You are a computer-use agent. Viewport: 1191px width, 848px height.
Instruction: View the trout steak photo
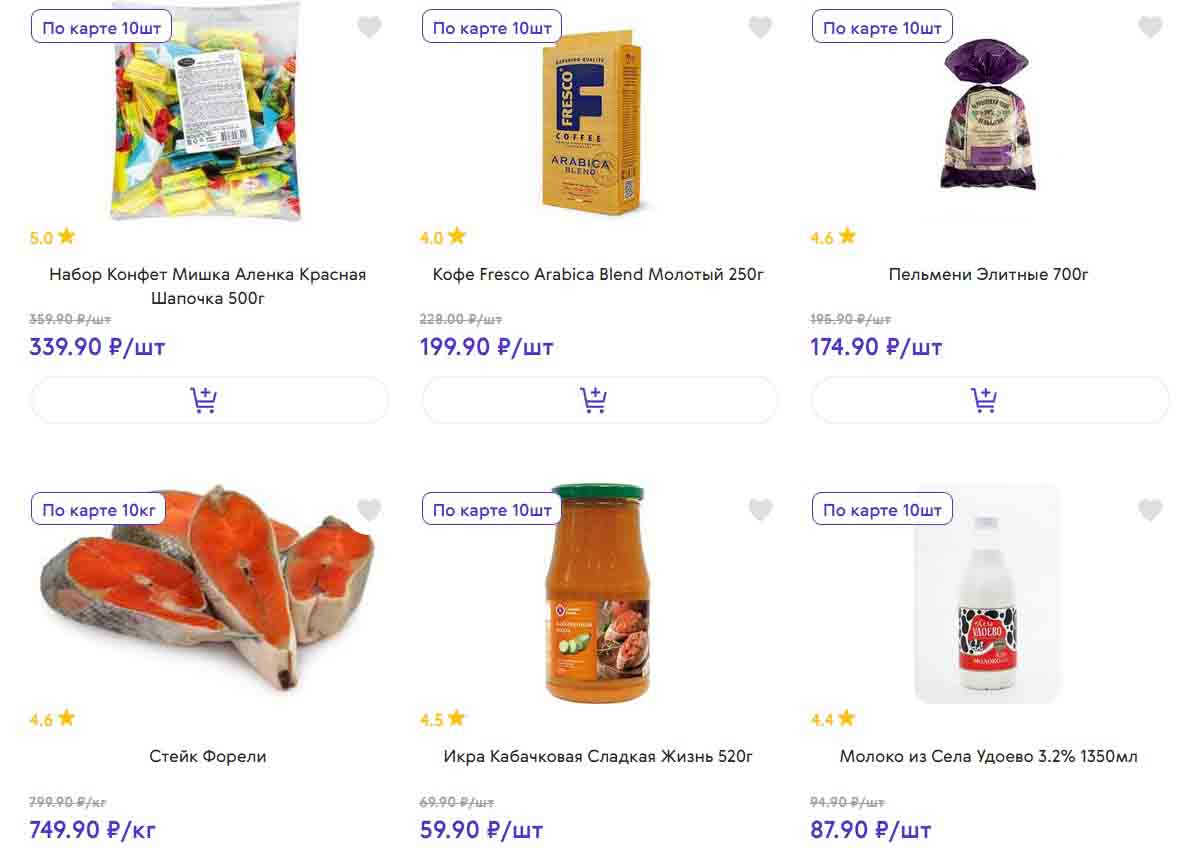(x=208, y=590)
